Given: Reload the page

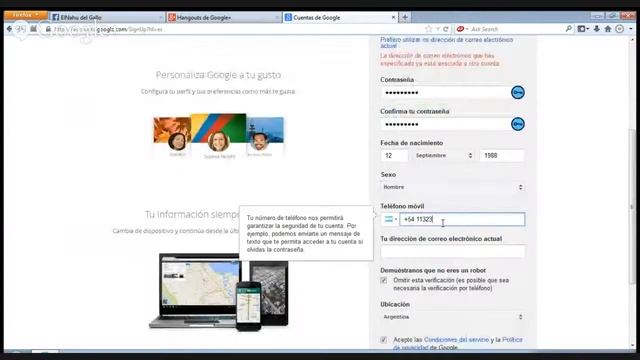Looking at the screenshot, I should 446,29.
